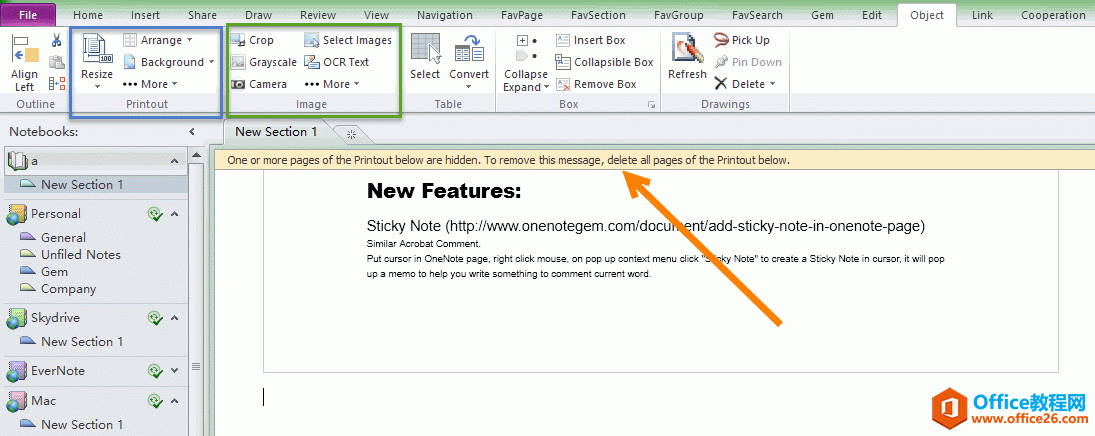Select the New Section 1 page tab
This screenshot has height=436, width=1095.
pos(276,132)
